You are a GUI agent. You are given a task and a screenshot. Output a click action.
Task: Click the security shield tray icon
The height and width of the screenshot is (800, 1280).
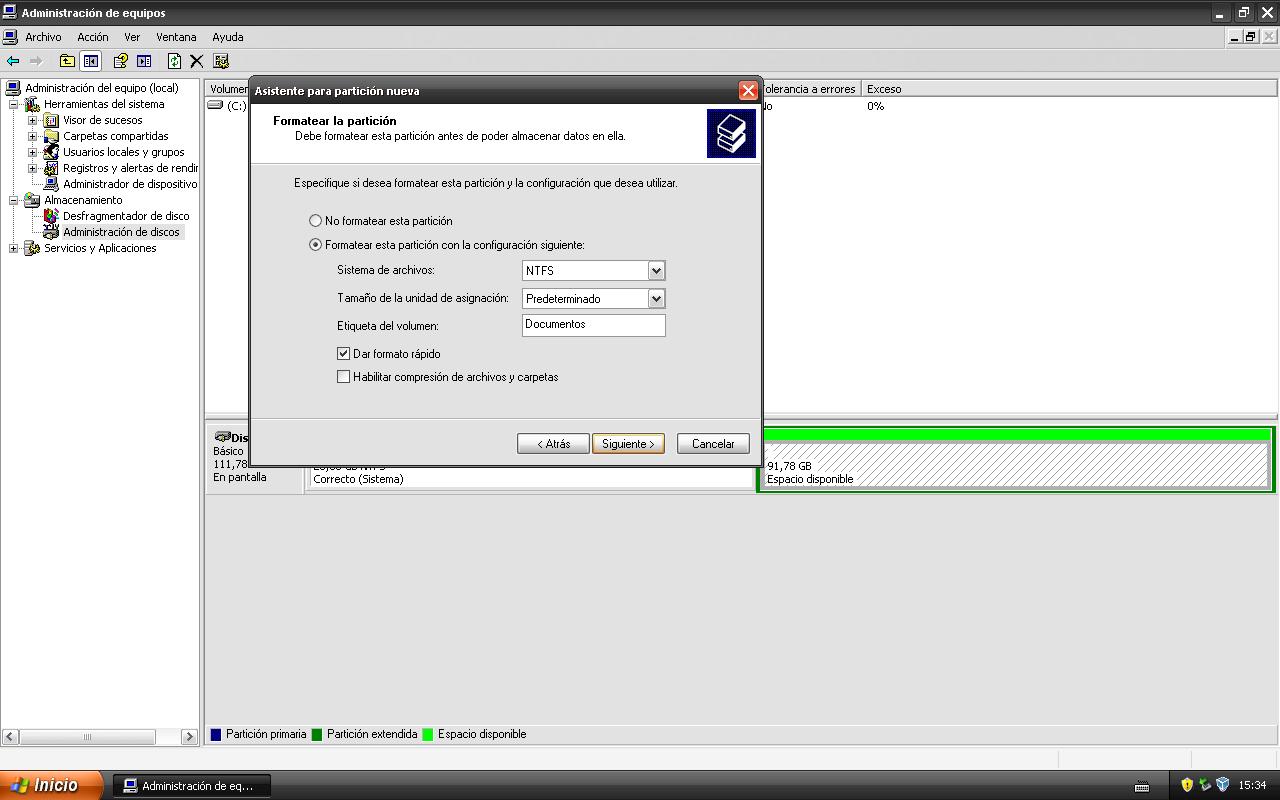(x=1187, y=785)
